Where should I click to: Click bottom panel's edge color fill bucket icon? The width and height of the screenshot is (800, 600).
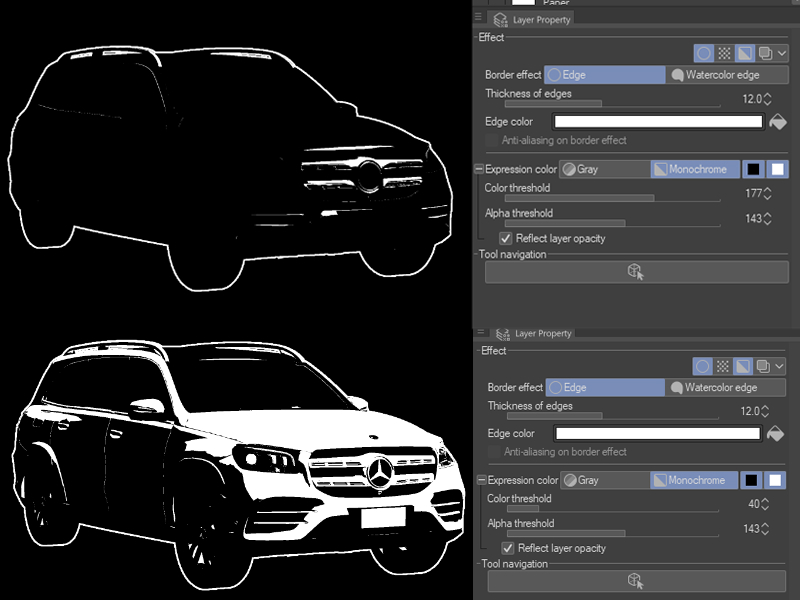pos(777,434)
